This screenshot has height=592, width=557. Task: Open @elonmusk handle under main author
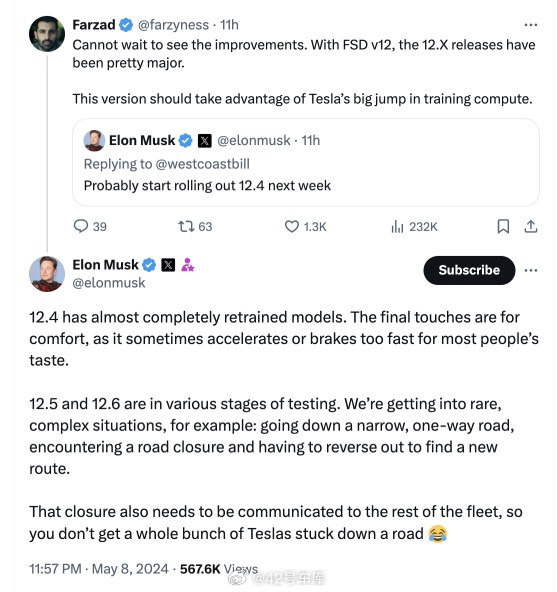tap(109, 283)
